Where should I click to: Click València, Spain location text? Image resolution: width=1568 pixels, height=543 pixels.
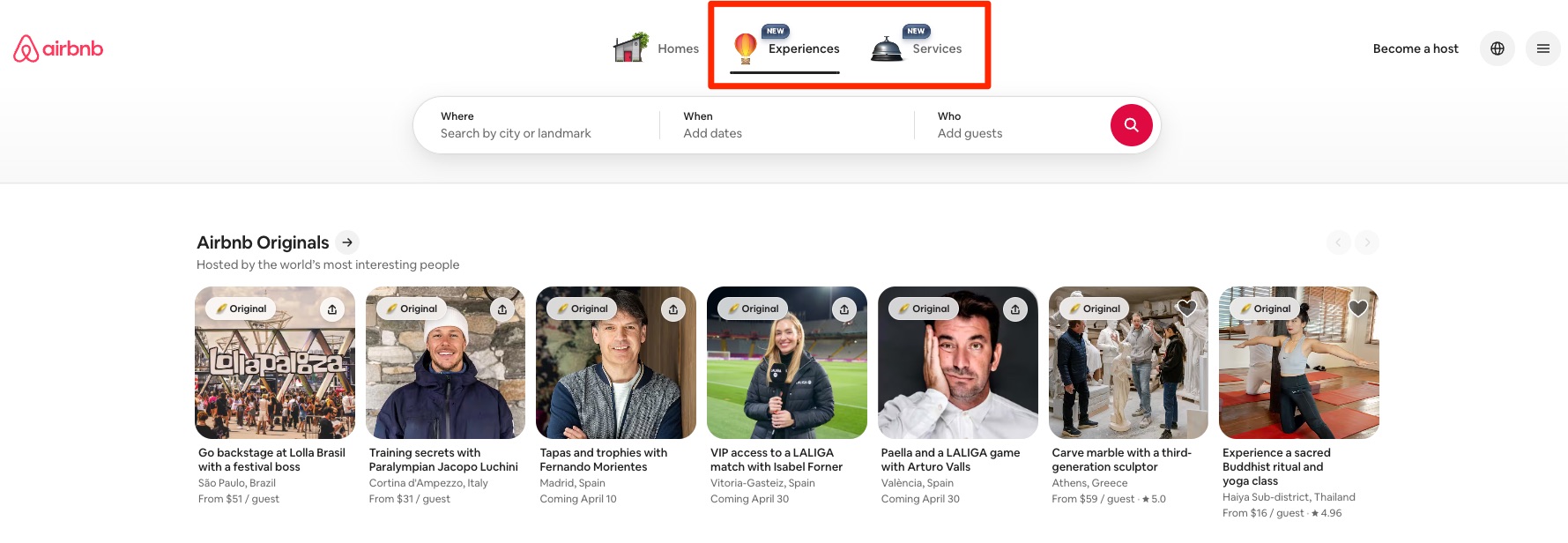918,483
